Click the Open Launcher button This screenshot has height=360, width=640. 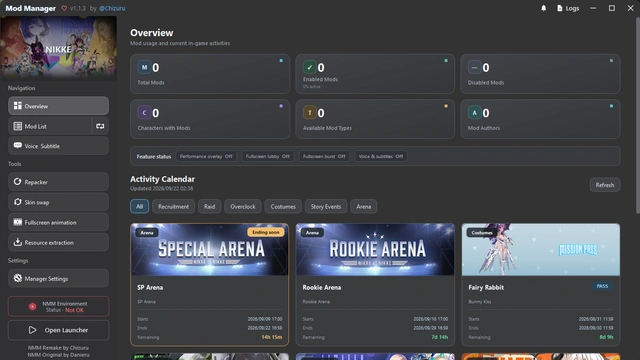click(x=58, y=330)
